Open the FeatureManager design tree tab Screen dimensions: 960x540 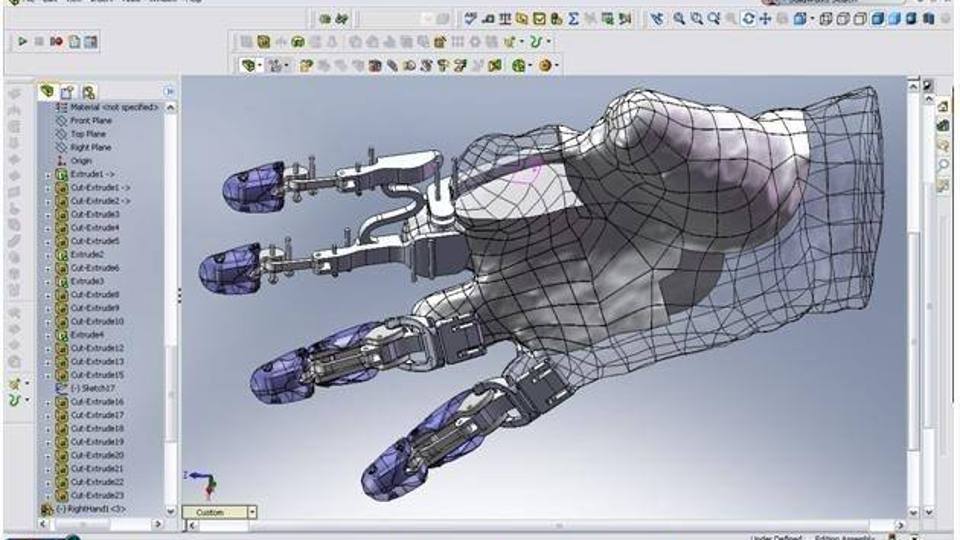point(47,92)
